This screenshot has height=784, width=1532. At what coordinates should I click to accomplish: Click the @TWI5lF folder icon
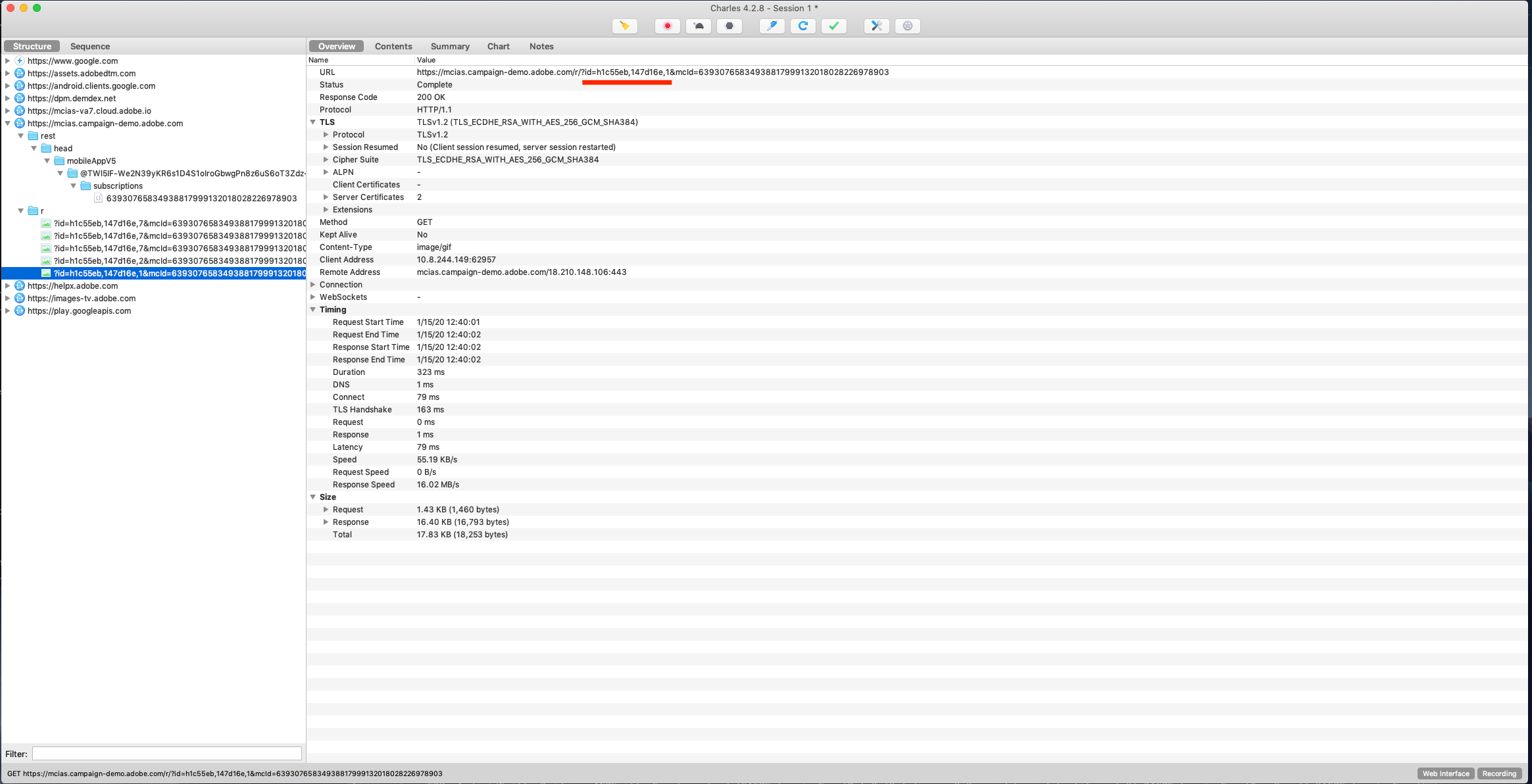click(72, 173)
